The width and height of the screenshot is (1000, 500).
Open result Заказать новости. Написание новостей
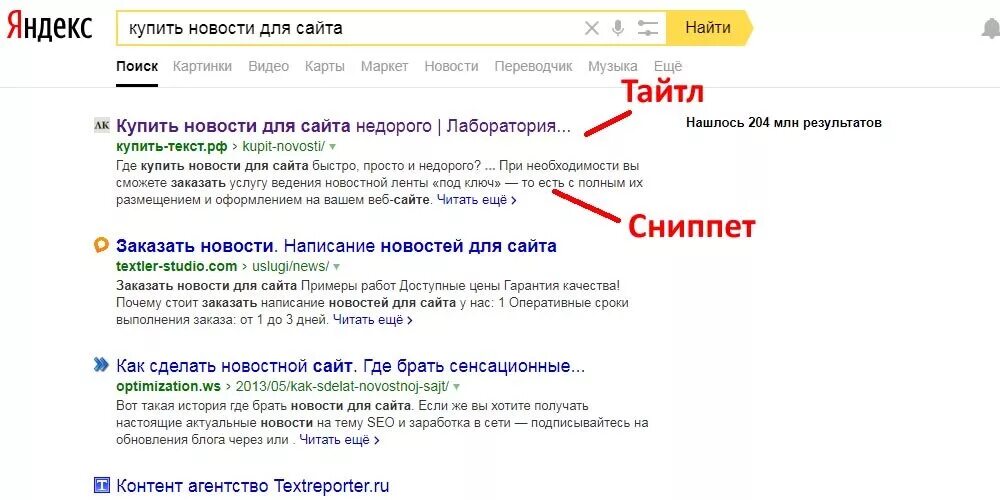pos(337,246)
